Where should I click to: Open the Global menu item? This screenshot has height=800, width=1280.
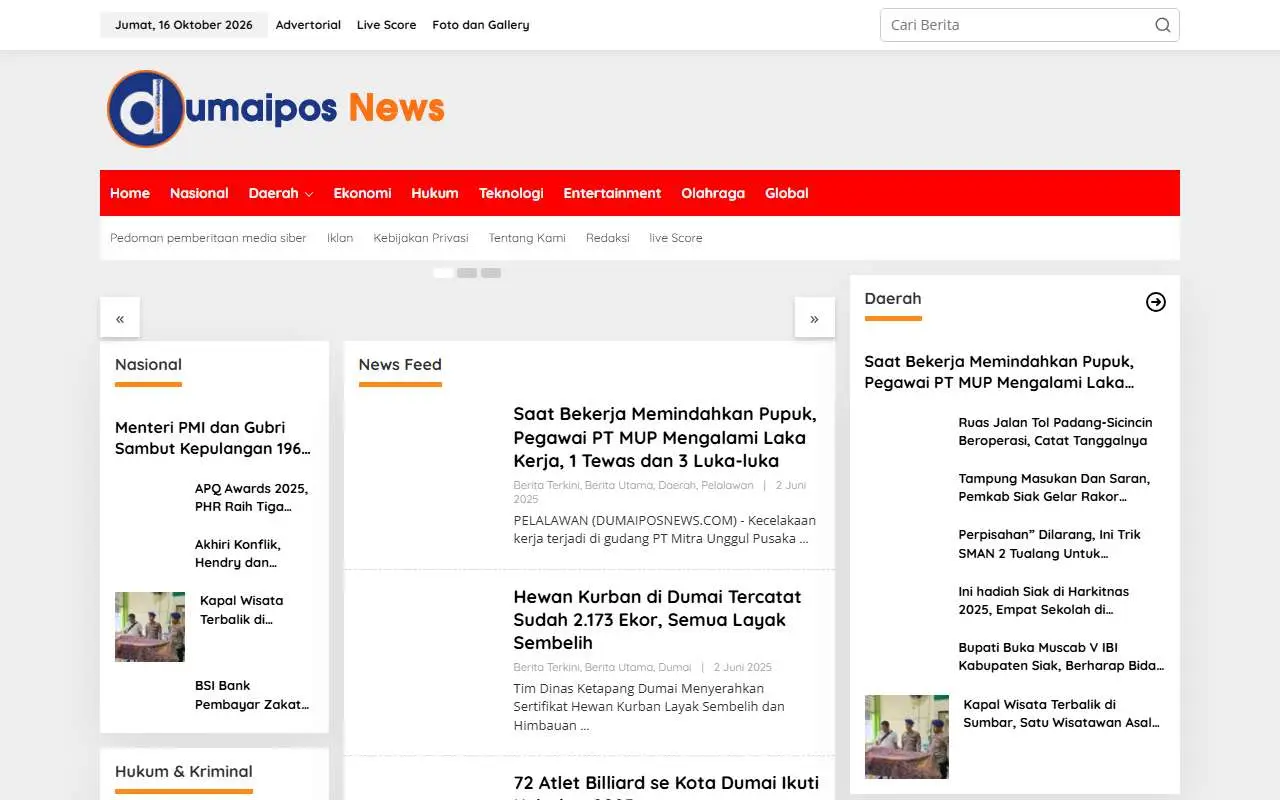point(787,193)
